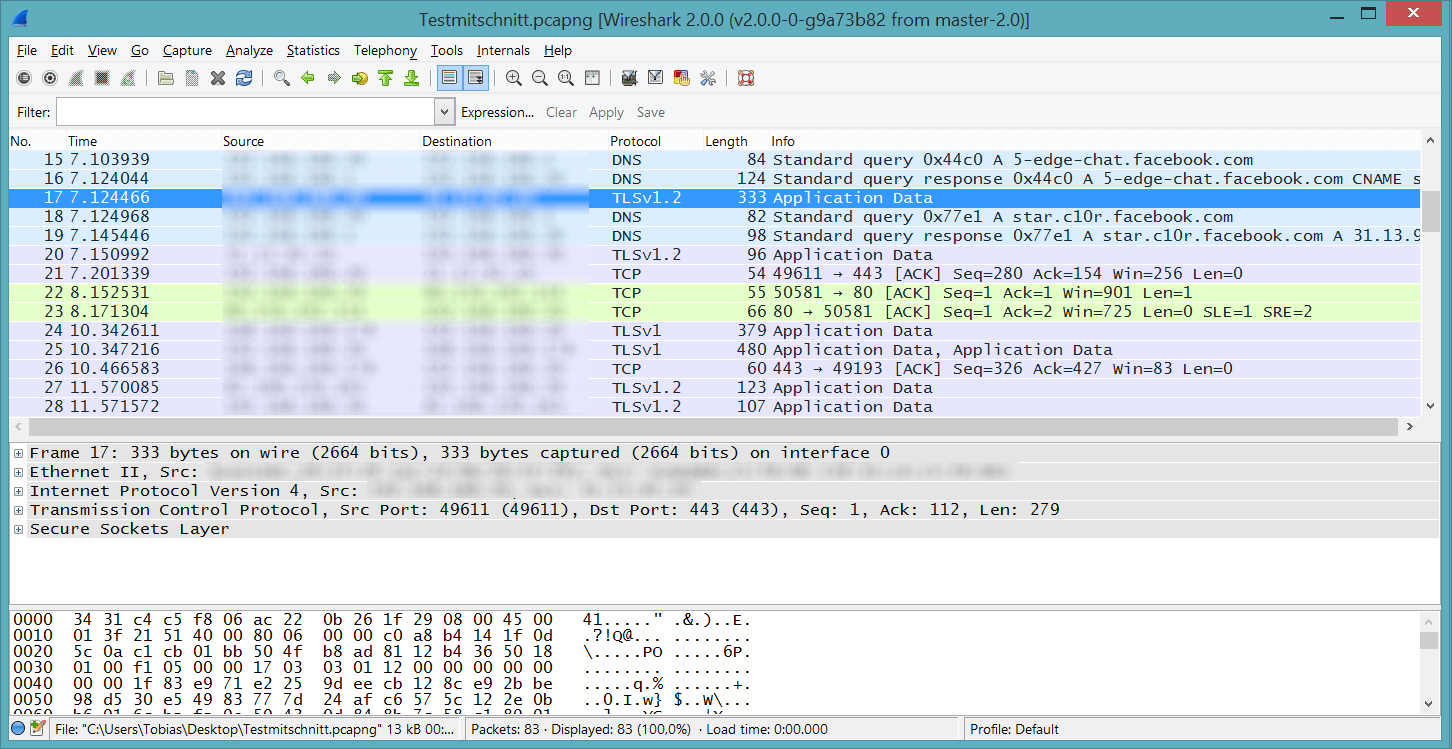Screen dimensions: 1452x749
Task: Go back in packet history
Action: 308,78
